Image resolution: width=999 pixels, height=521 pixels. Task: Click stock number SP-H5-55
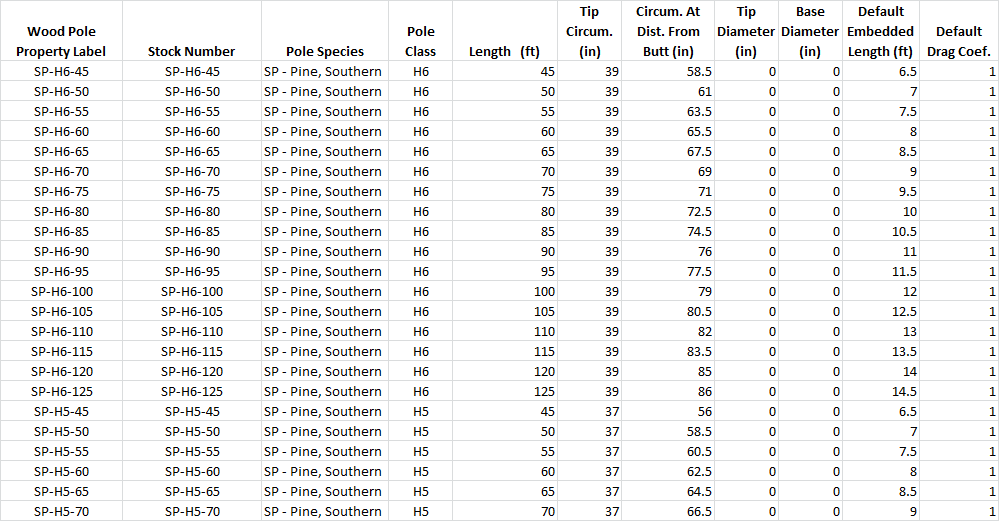[x=192, y=452]
